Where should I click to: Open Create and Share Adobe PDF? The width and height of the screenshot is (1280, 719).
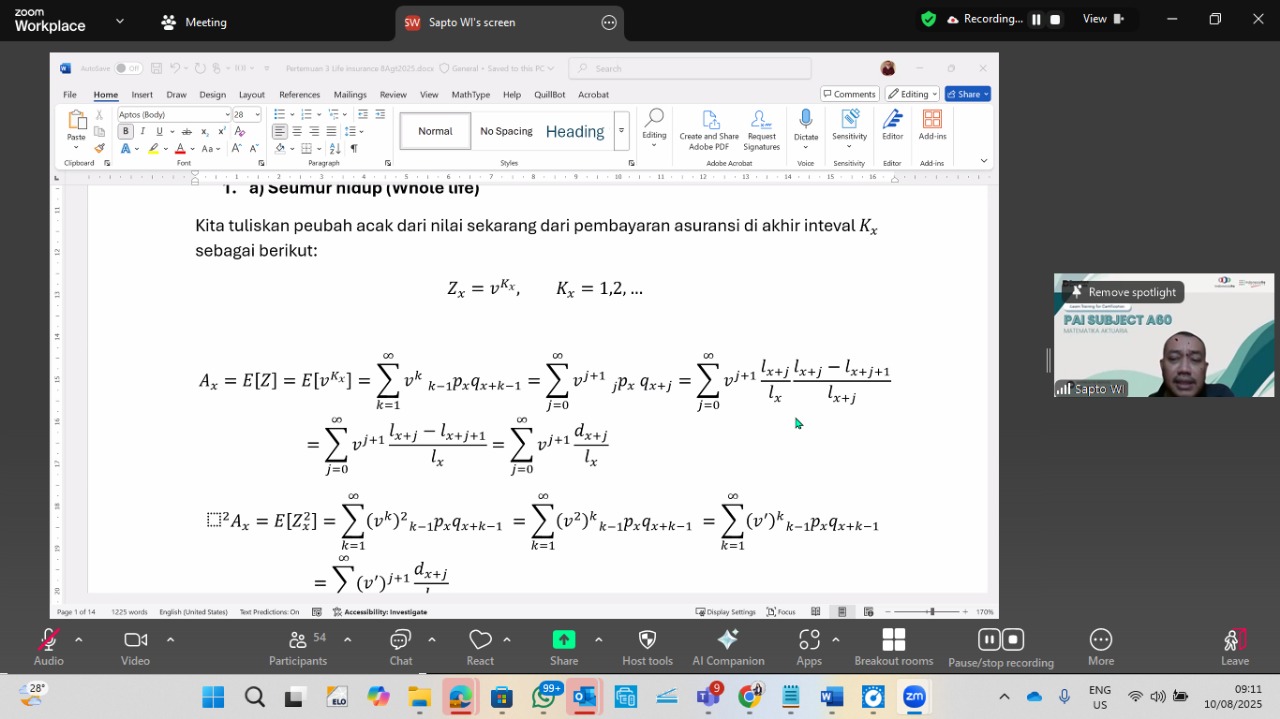click(709, 131)
